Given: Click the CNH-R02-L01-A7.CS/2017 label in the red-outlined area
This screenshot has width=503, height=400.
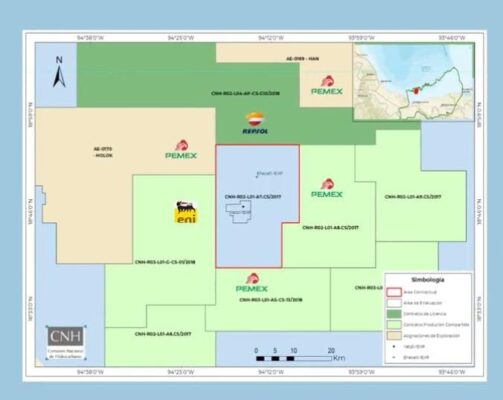Looking at the screenshot, I should (253, 197).
